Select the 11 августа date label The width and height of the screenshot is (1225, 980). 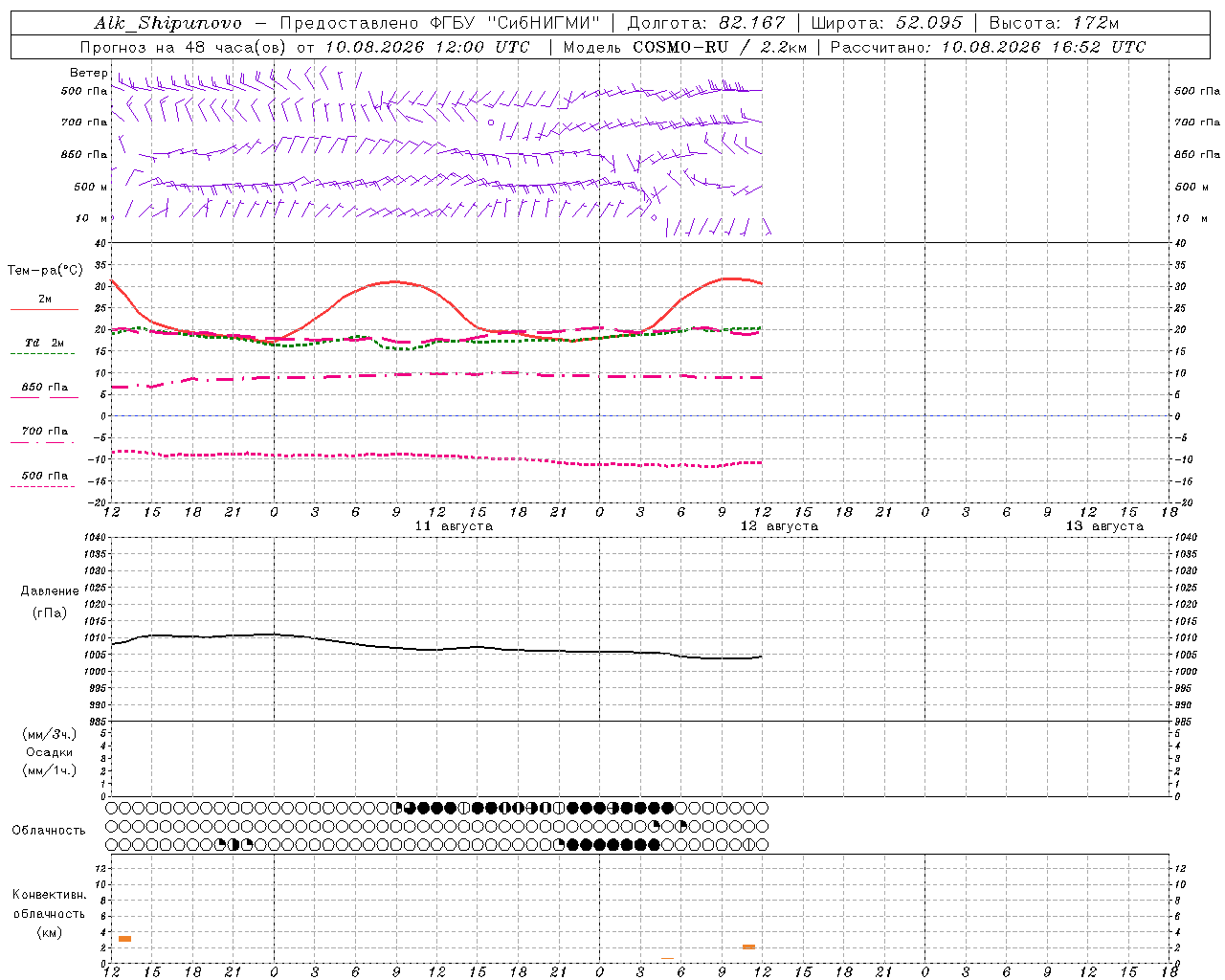click(x=454, y=526)
